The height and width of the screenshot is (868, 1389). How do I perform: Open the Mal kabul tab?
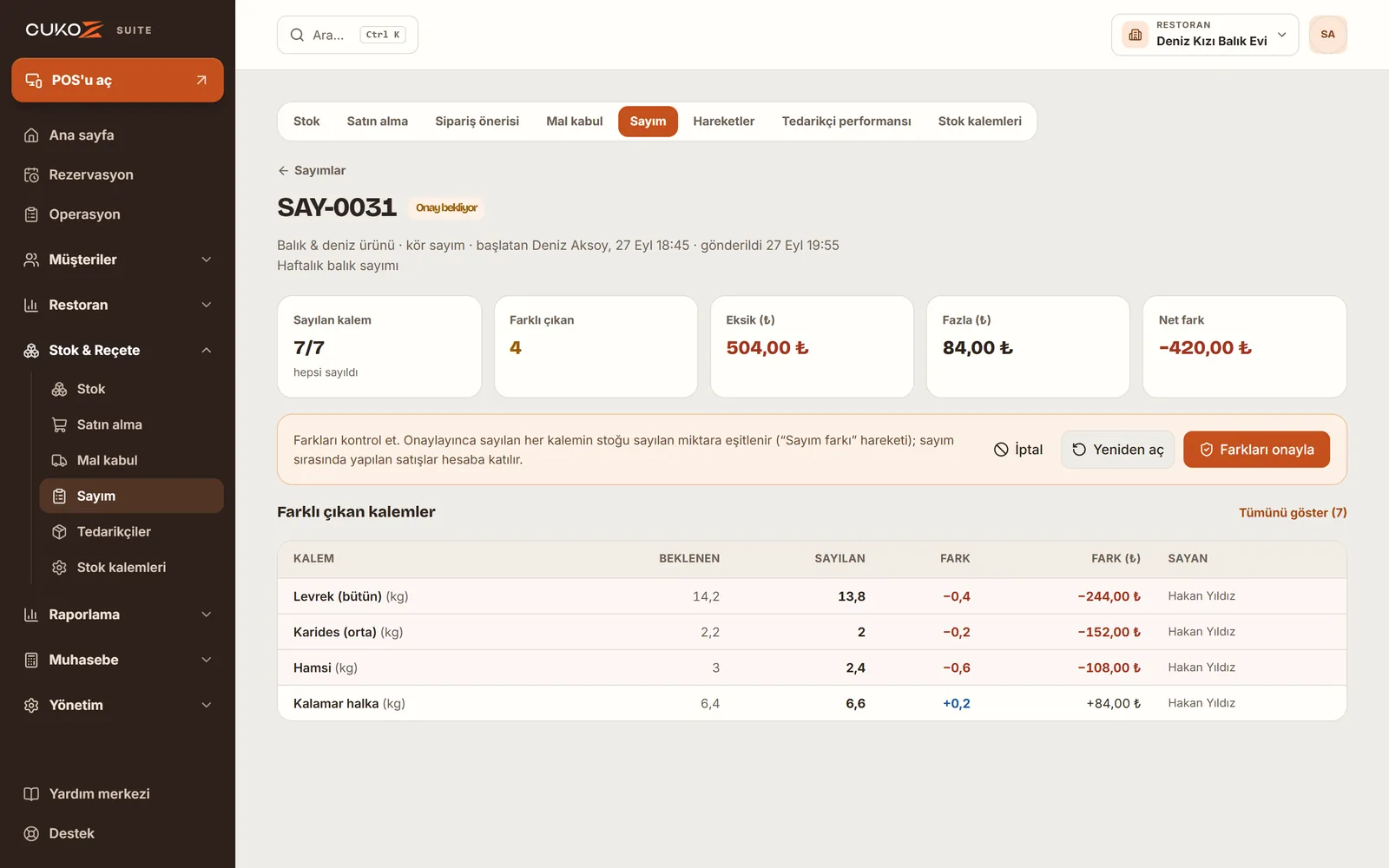574,122
